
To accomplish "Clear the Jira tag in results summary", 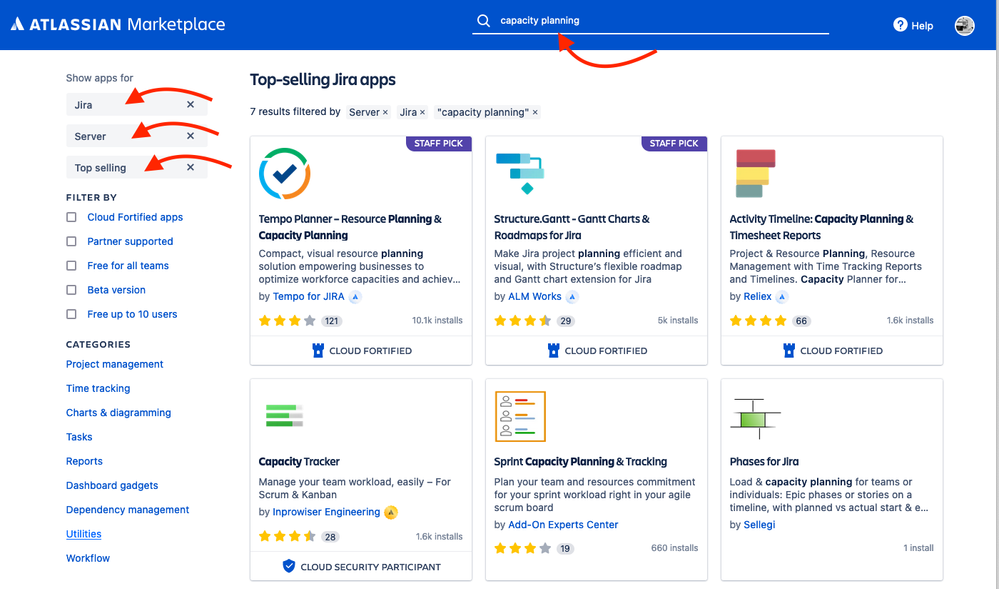I will 422,112.
